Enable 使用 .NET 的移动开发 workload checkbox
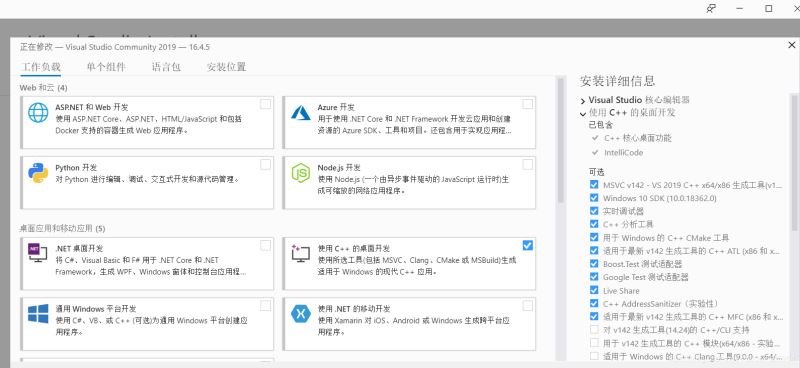This screenshot has width=800, height=368. (528, 306)
